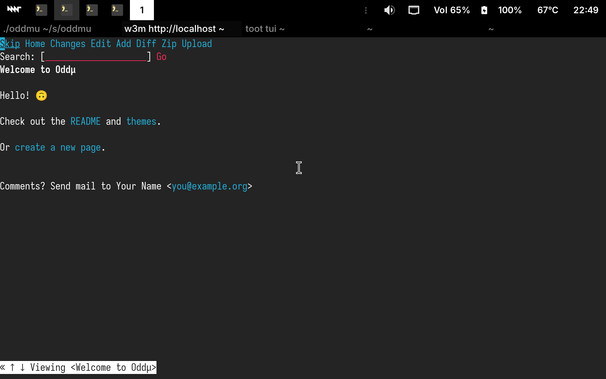This screenshot has height=379, width=606.
Task: Click the Sway logo icon in top bar
Action: (x=14, y=9)
